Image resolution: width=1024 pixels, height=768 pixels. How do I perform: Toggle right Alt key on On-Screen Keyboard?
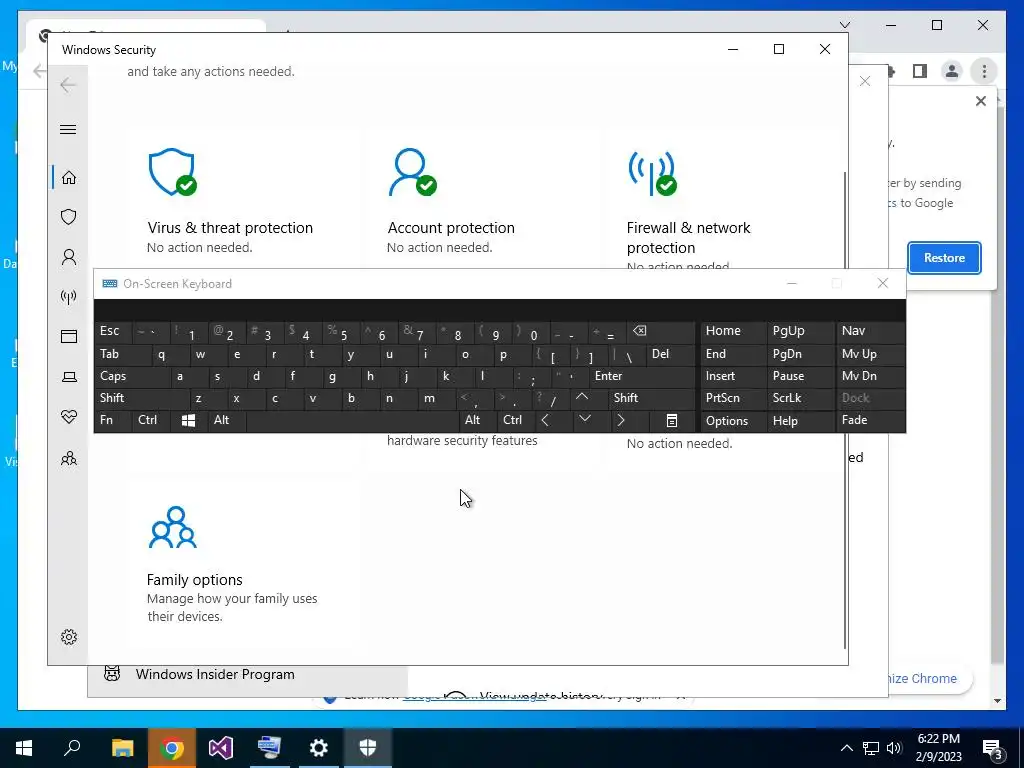(x=478, y=421)
